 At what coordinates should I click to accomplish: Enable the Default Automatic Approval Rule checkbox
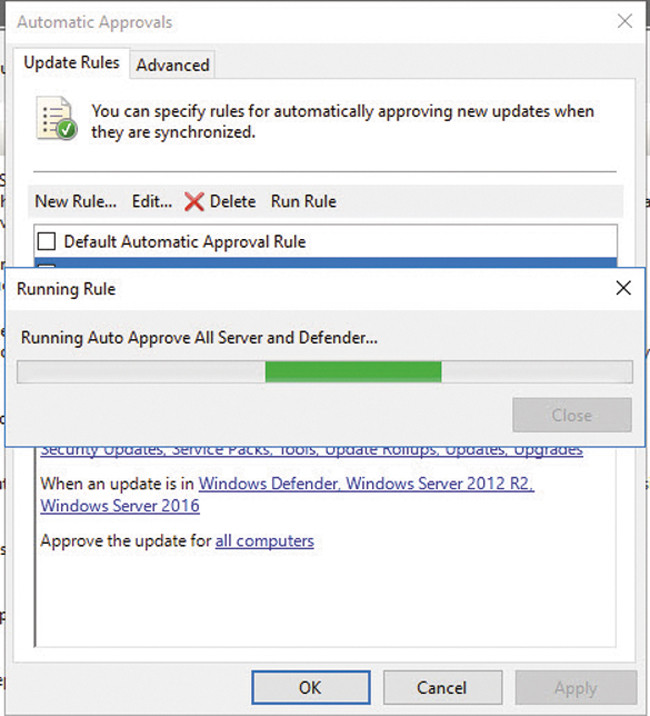point(46,241)
